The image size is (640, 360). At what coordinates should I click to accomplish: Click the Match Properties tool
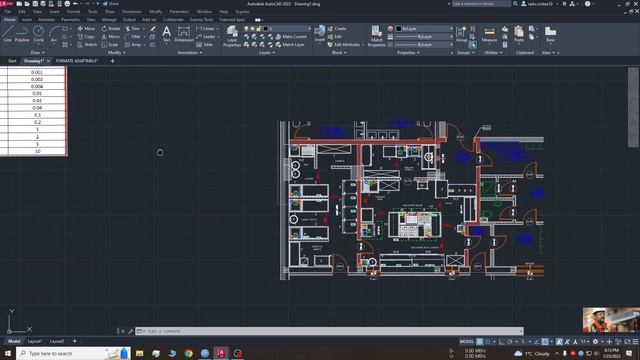pyautogui.click(x=376, y=36)
